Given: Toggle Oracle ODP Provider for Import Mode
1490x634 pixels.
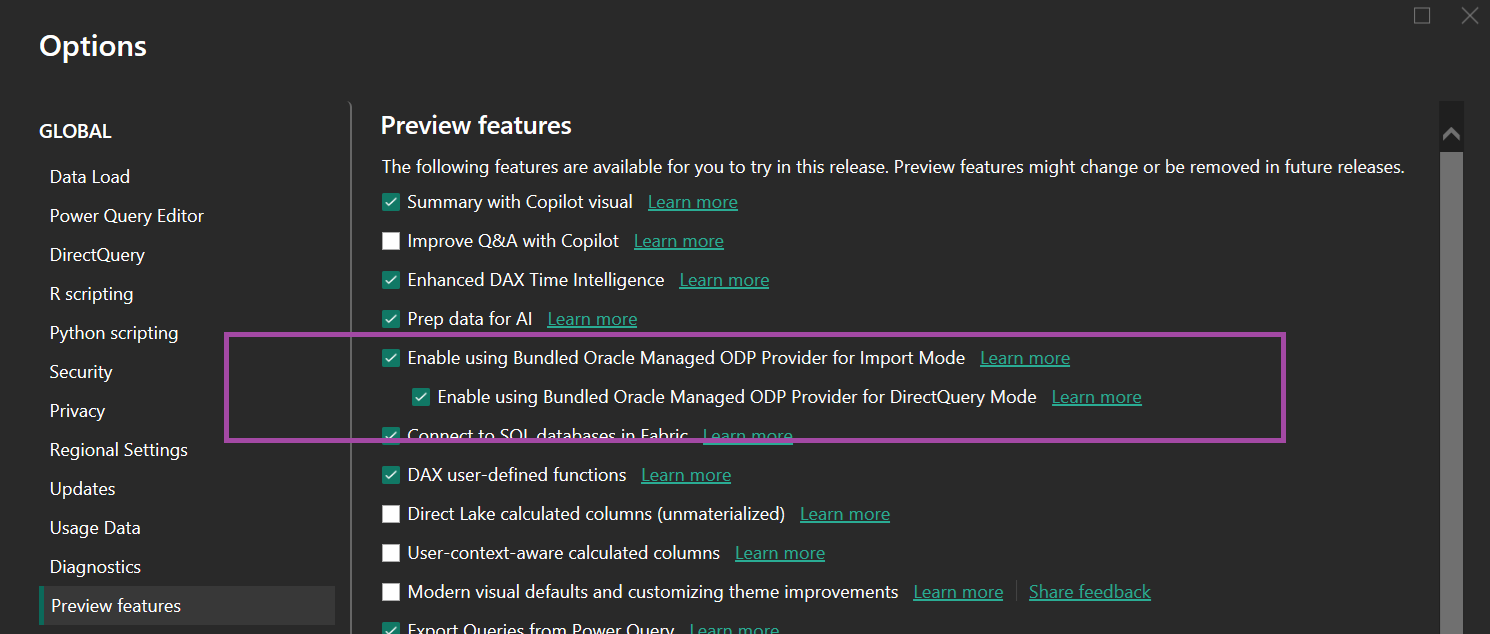Looking at the screenshot, I should (391, 358).
